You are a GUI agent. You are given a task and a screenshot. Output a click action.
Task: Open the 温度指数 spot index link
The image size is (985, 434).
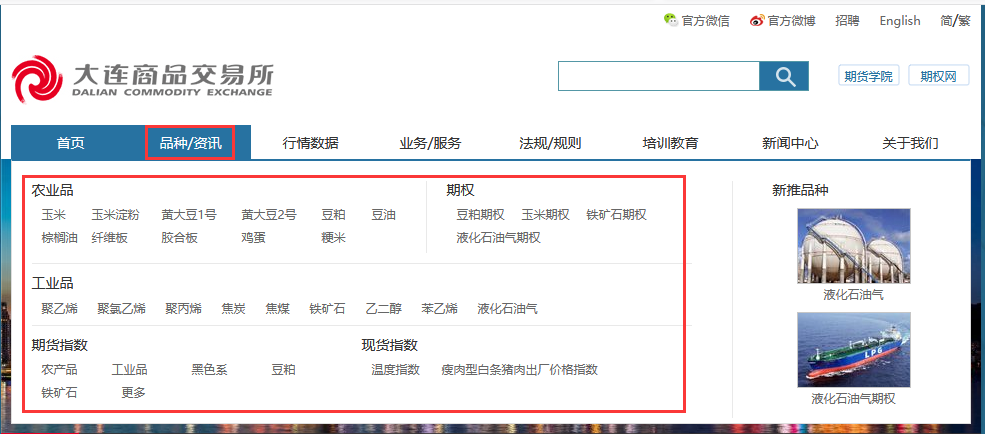(395, 370)
